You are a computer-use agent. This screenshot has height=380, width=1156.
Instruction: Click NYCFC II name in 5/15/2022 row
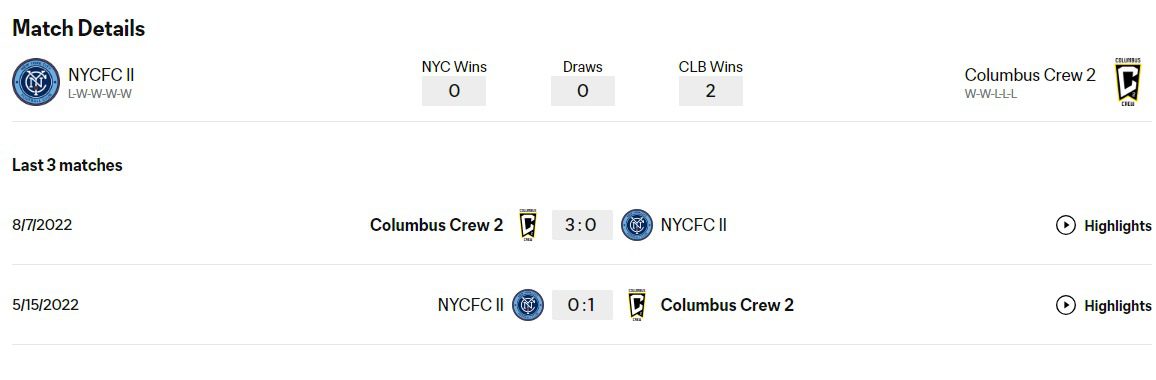(470, 305)
